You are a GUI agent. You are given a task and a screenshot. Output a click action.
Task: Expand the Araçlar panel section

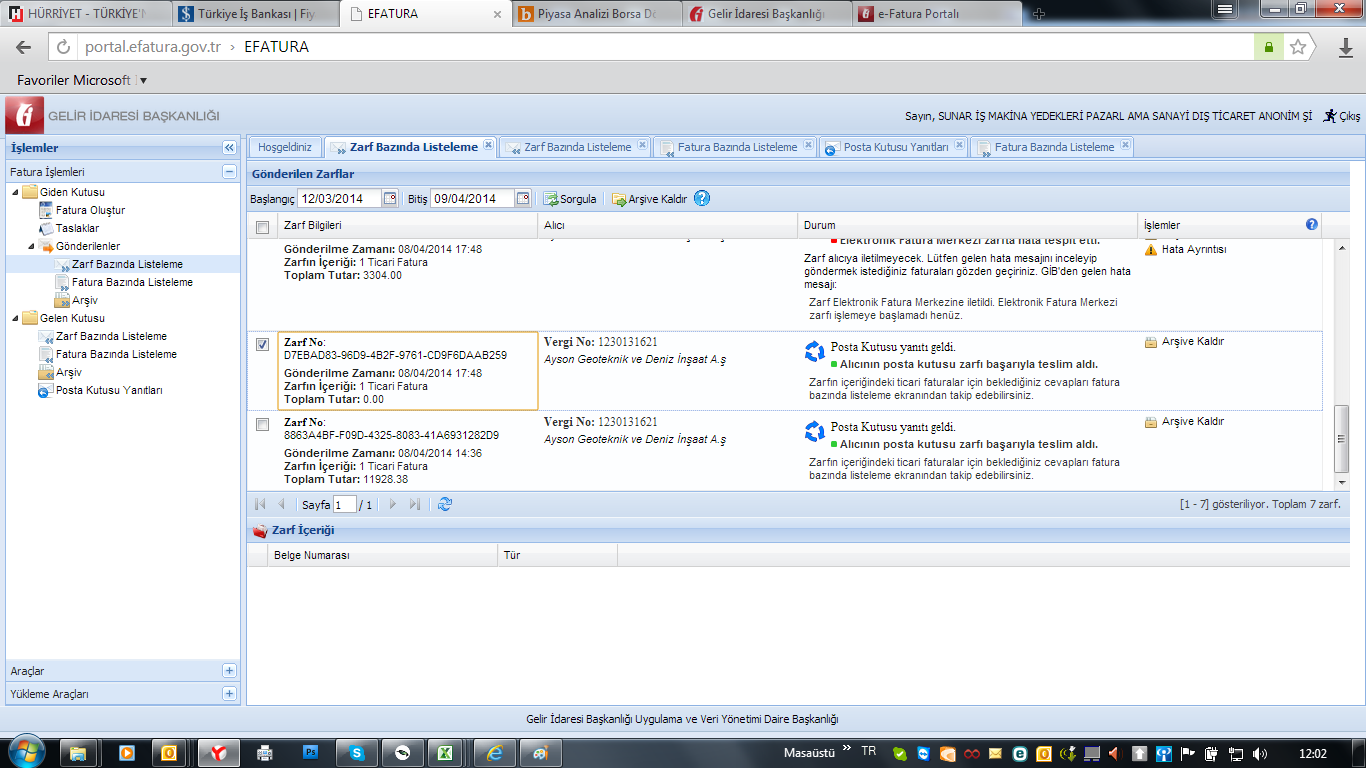229,671
